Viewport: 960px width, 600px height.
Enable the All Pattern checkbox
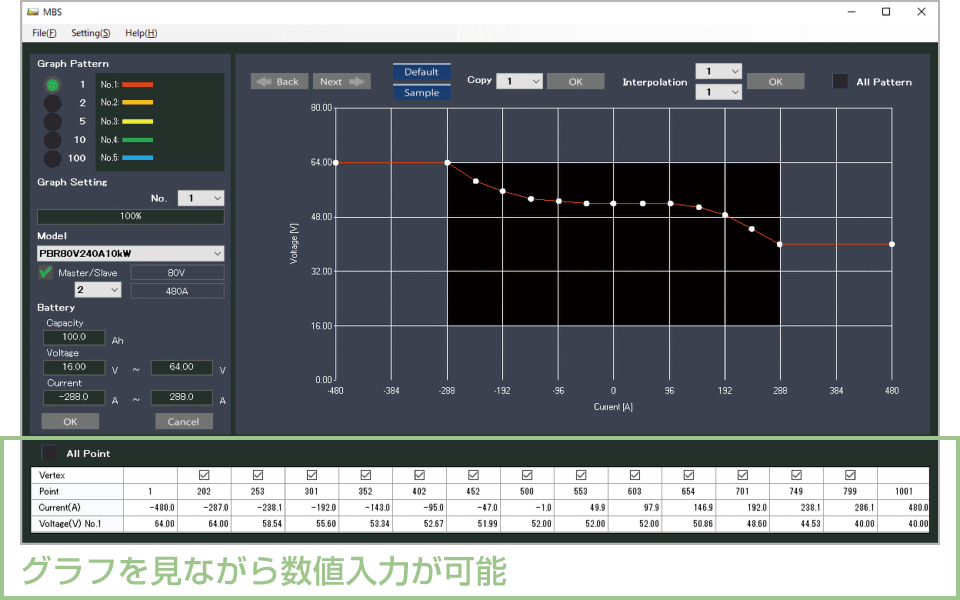pyautogui.click(x=841, y=82)
